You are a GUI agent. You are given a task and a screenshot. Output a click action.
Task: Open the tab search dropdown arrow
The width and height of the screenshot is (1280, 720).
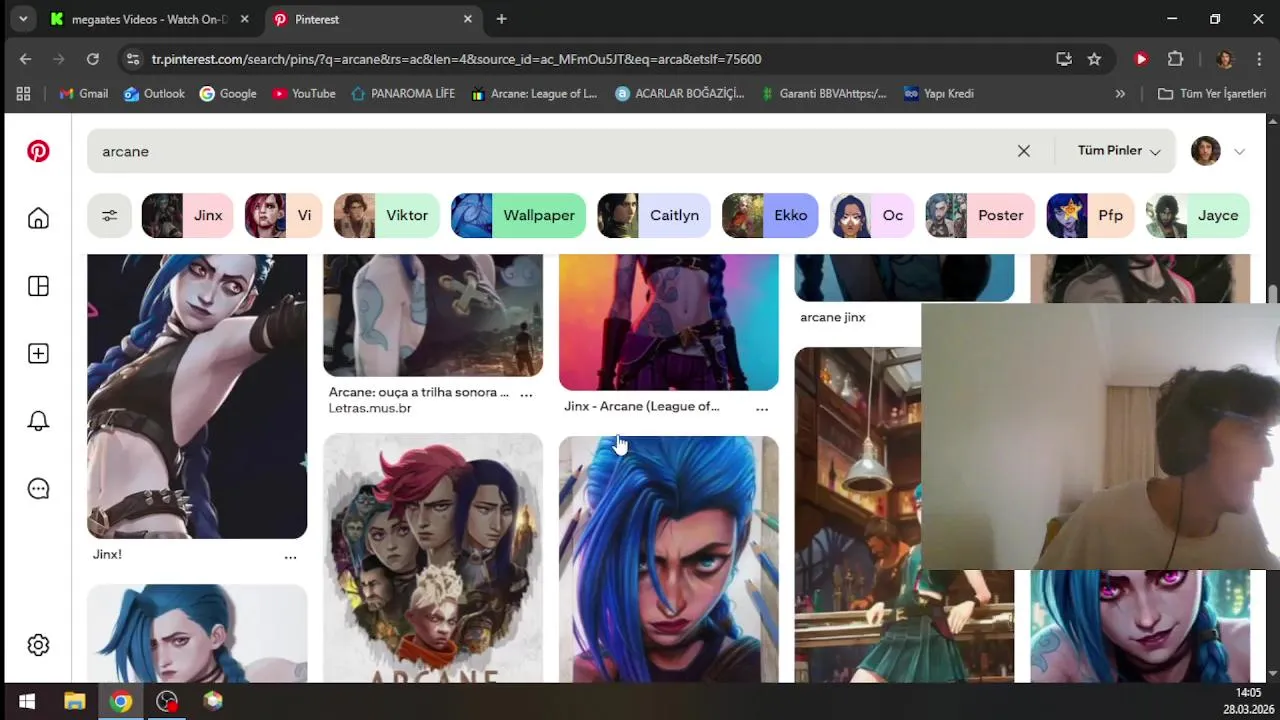(23, 19)
